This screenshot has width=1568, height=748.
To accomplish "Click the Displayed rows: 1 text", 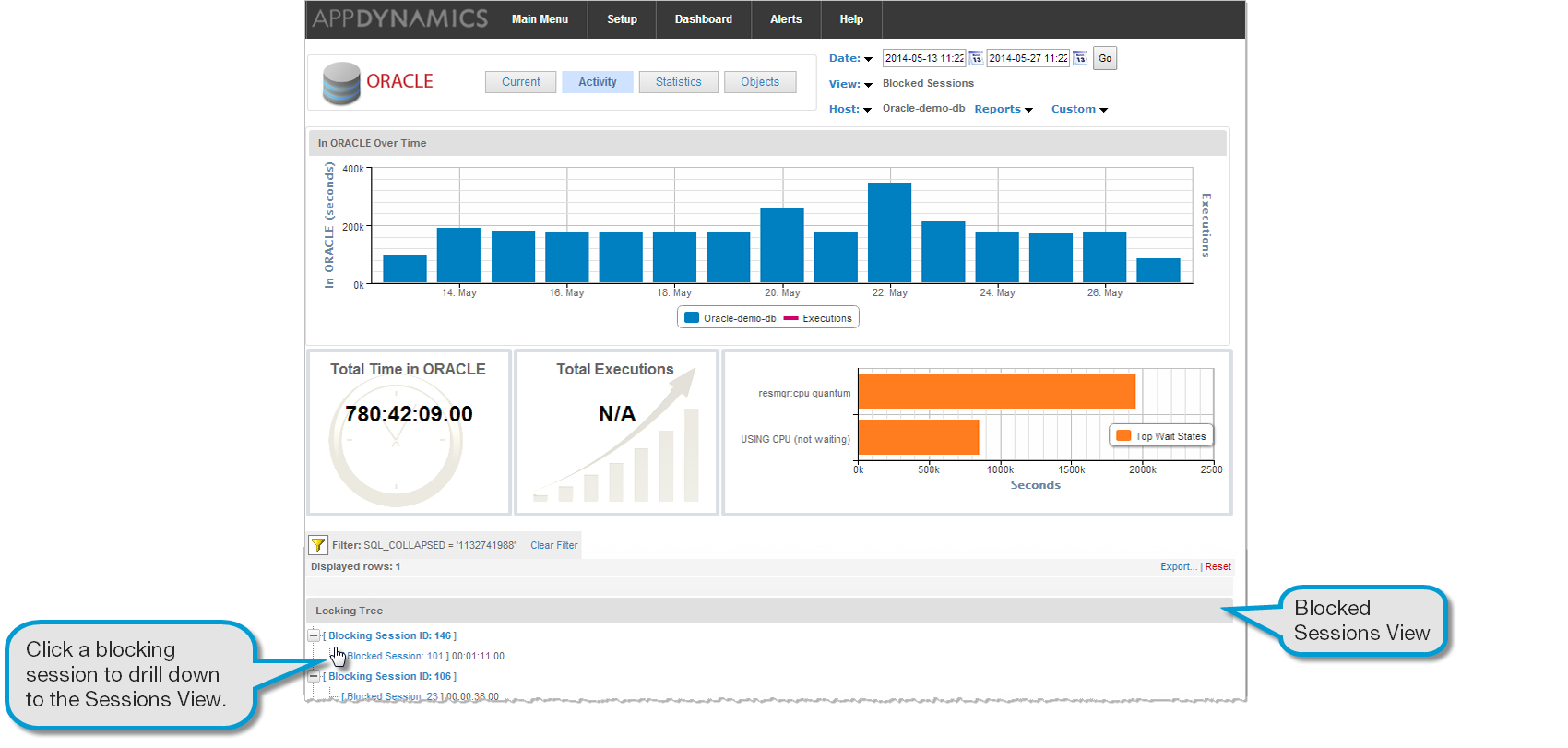I will click(355, 566).
